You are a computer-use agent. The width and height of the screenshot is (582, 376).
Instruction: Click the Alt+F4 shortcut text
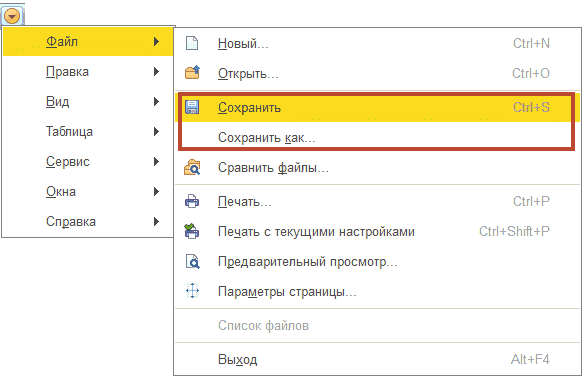tap(530, 359)
